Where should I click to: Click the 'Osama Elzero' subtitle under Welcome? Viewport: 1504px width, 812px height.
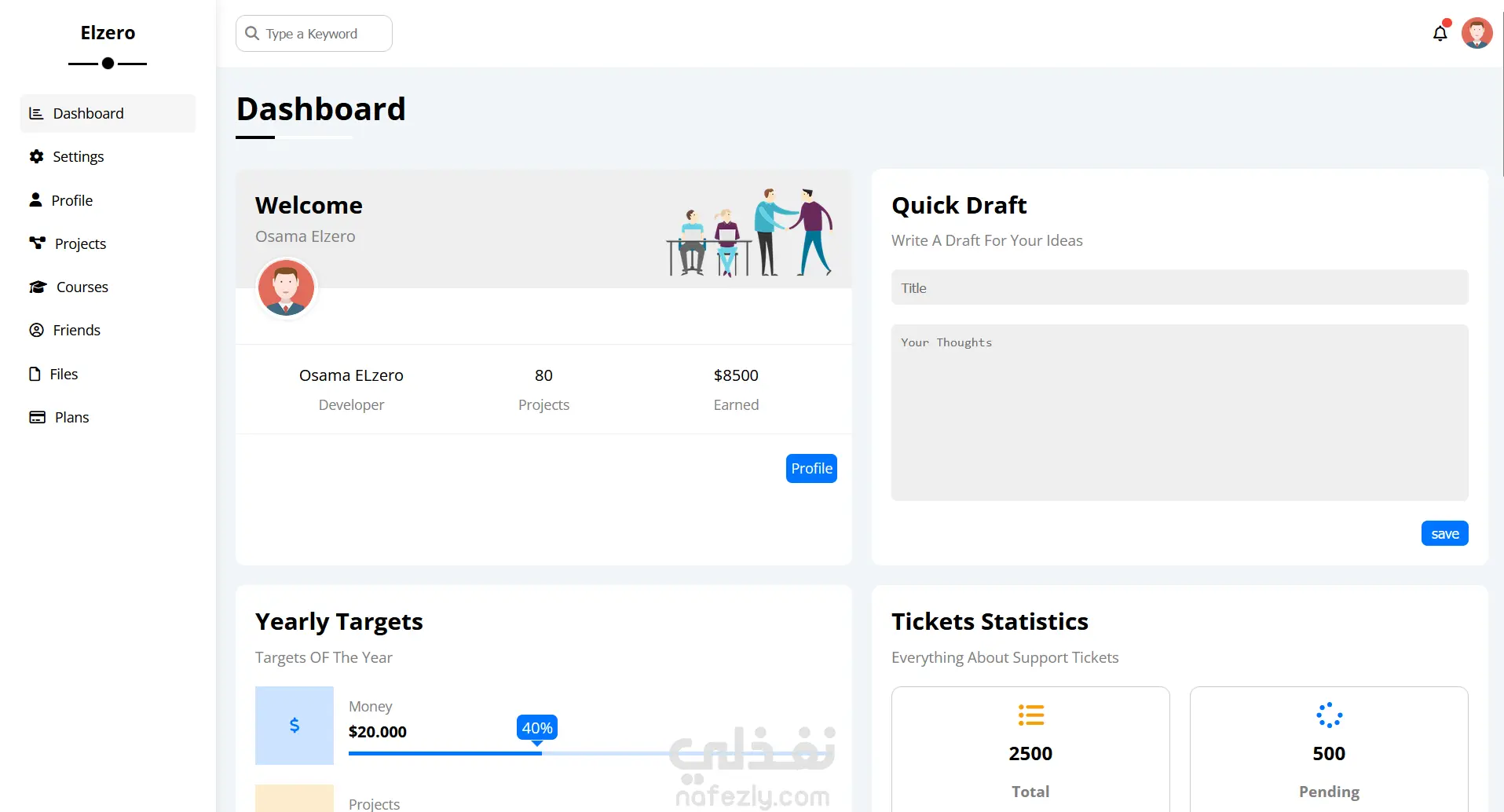pyautogui.click(x=305, y=236)
